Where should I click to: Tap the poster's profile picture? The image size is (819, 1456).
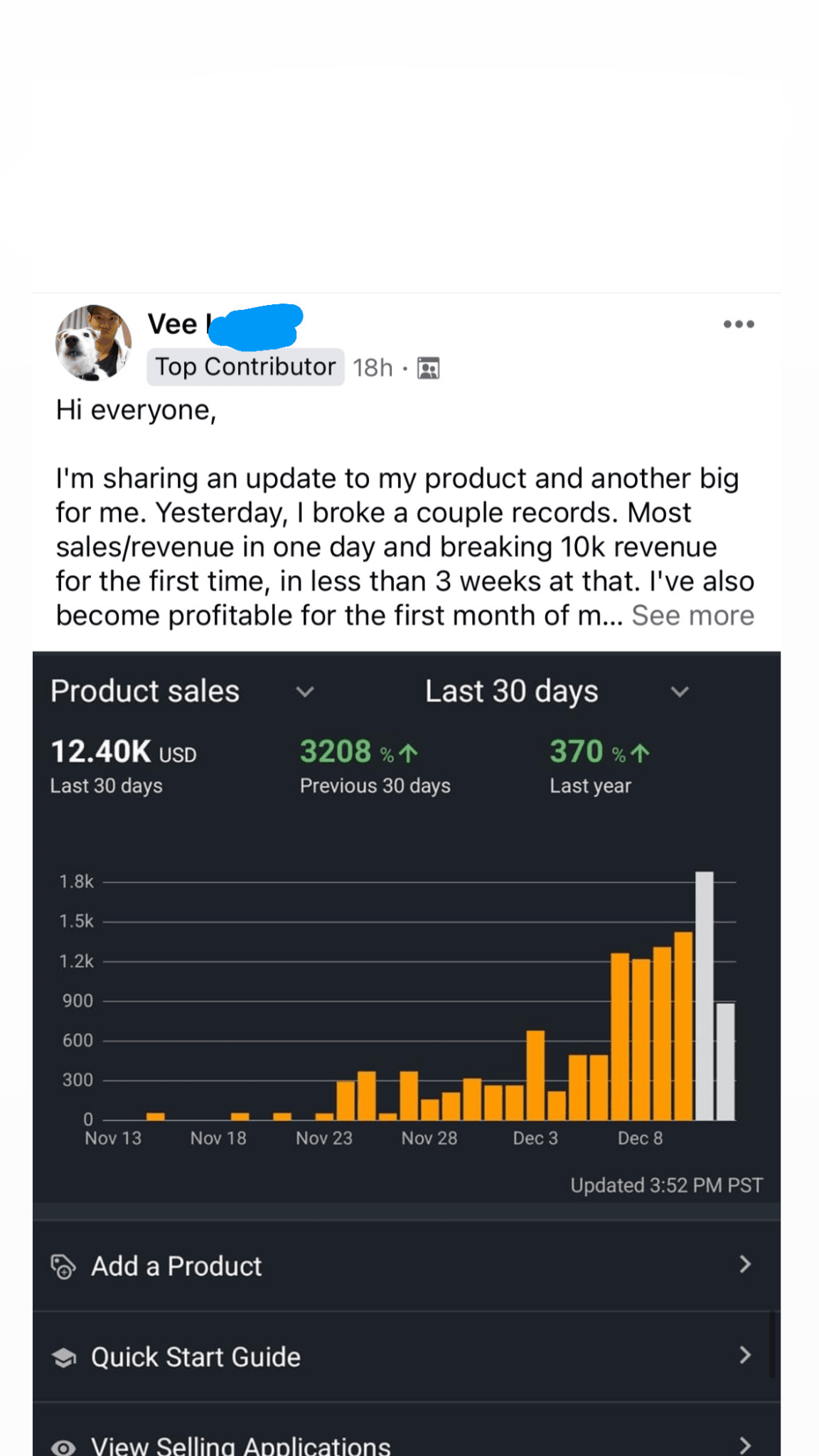pos(93,343)
